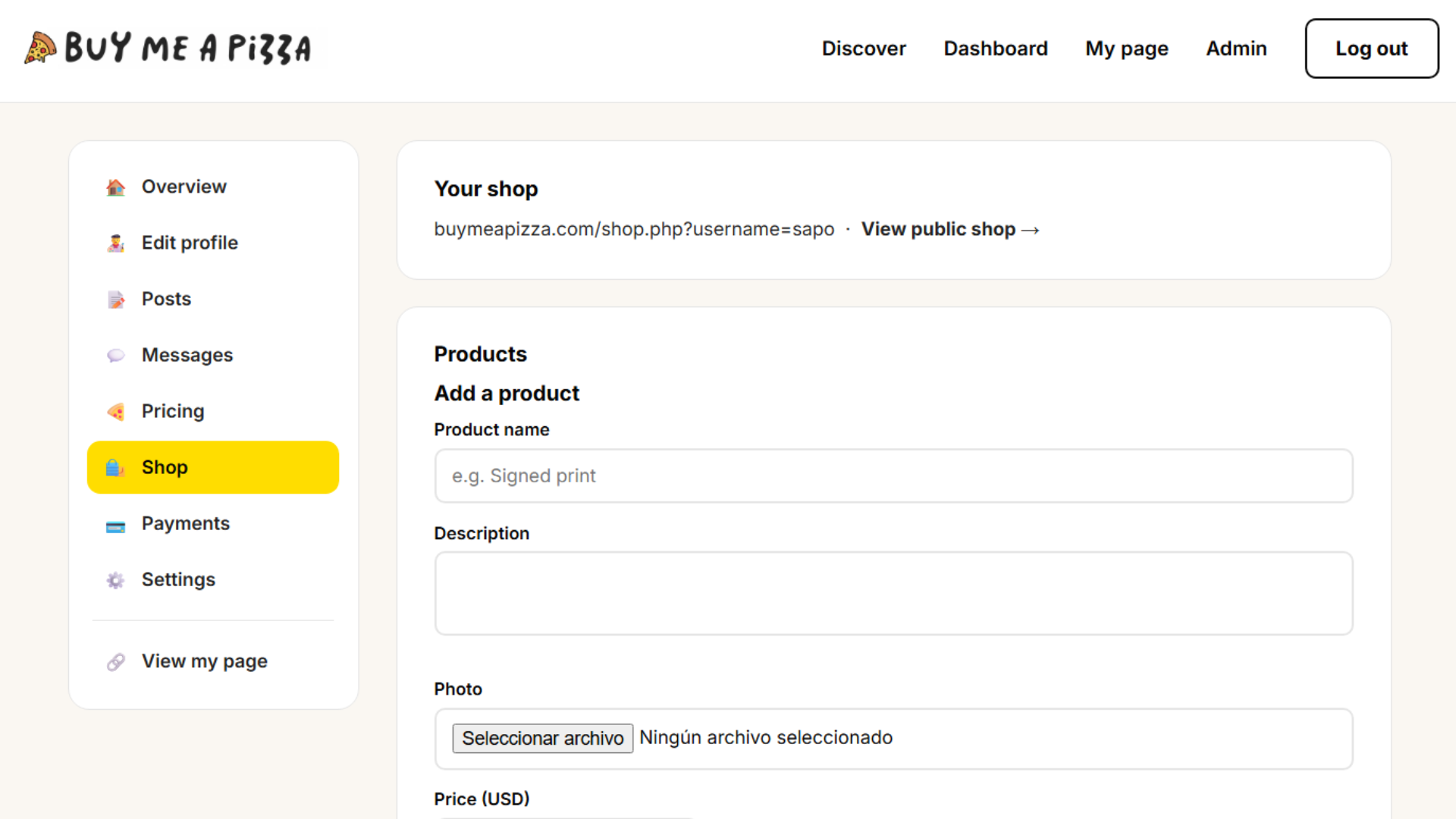Go to Dashboard in top navigation

(x=996, y=49)
